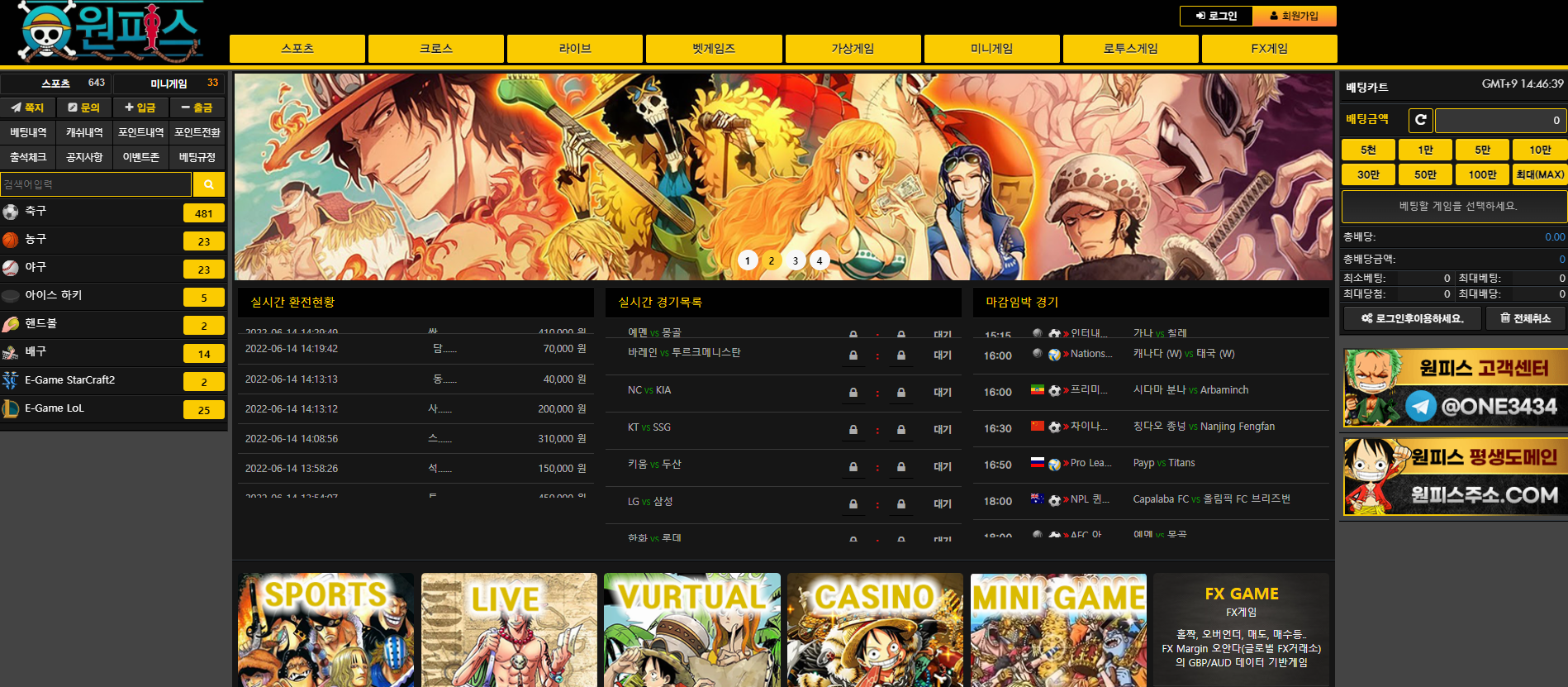
Task: Open the 로투스게임 menu
Action: tap(1131, 49)
